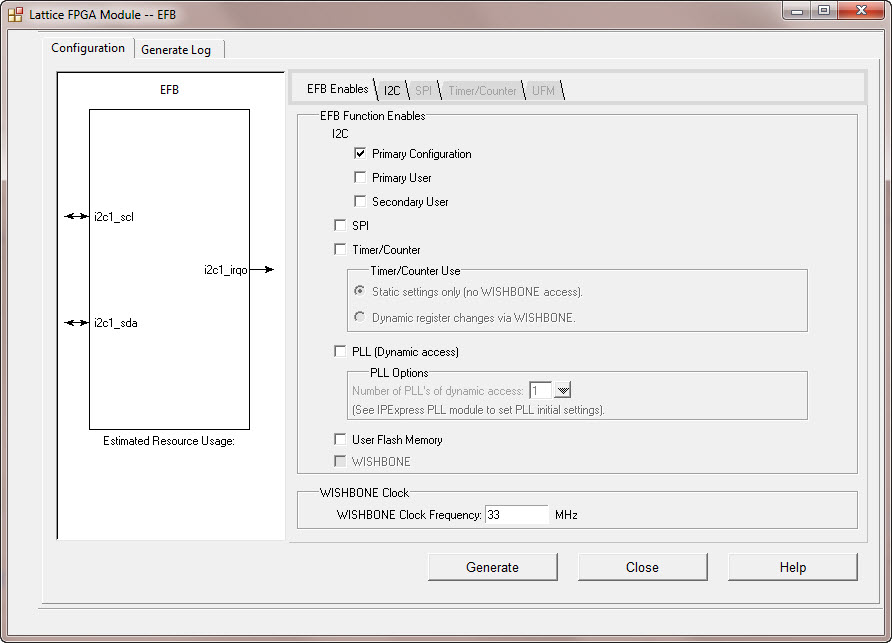
Task: Switch to the Generate Log tab
Action: click(176, 50)
